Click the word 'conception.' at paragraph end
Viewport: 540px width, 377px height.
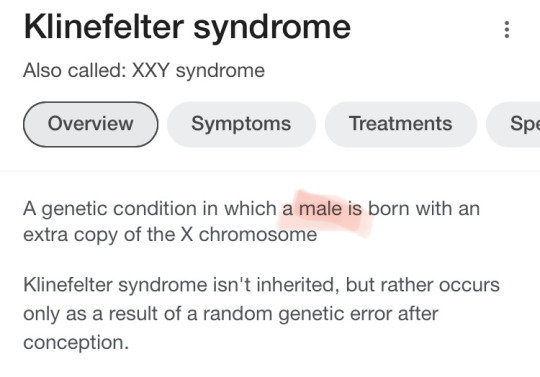pyautogui.click(x=76, y=343)
